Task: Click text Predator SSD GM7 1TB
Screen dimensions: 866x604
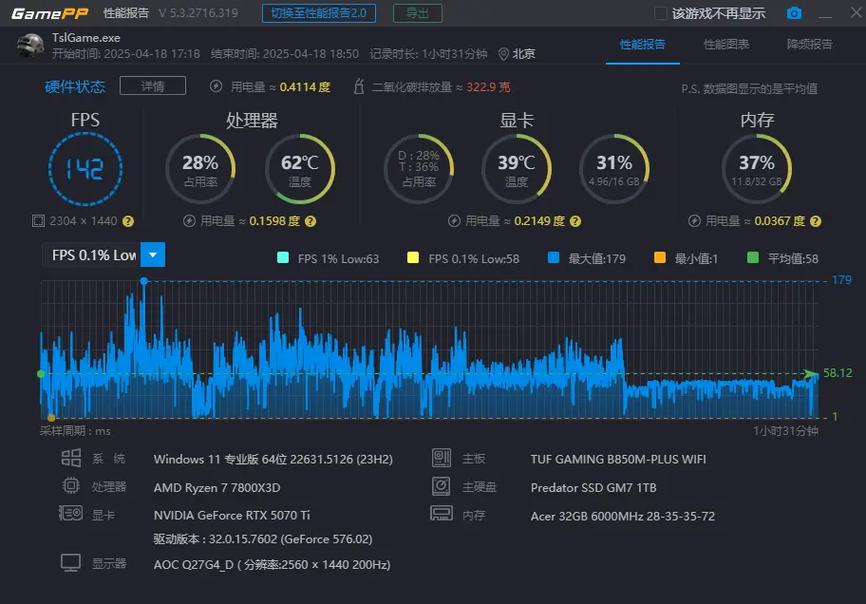Action: 594,488
